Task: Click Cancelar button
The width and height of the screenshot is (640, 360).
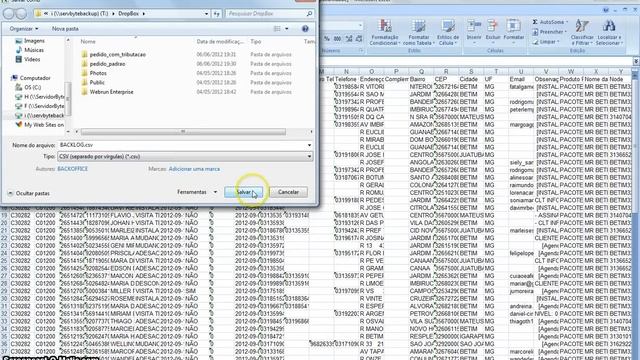Action: (x=288, y=192)
